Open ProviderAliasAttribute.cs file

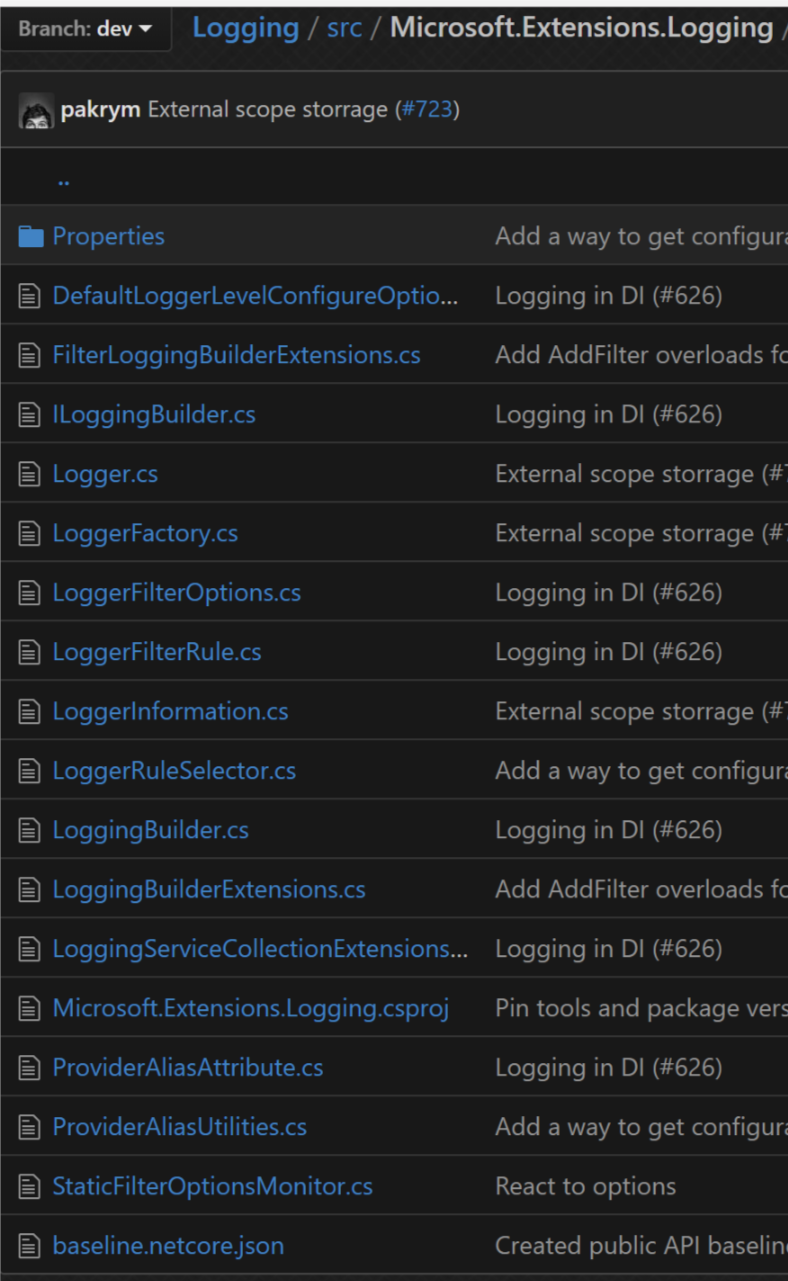(x=188, y=1068)
